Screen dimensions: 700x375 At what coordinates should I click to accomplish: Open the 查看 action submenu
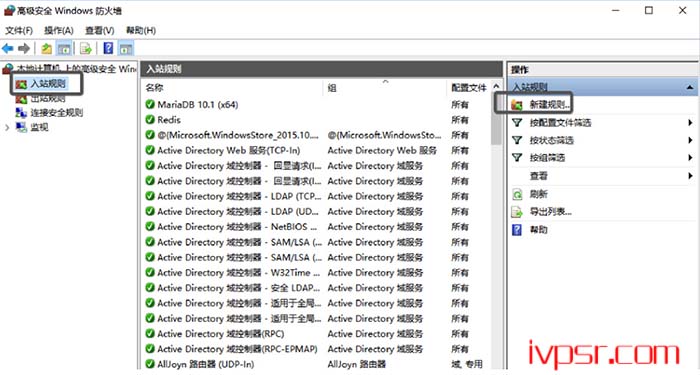coord(538,176)
